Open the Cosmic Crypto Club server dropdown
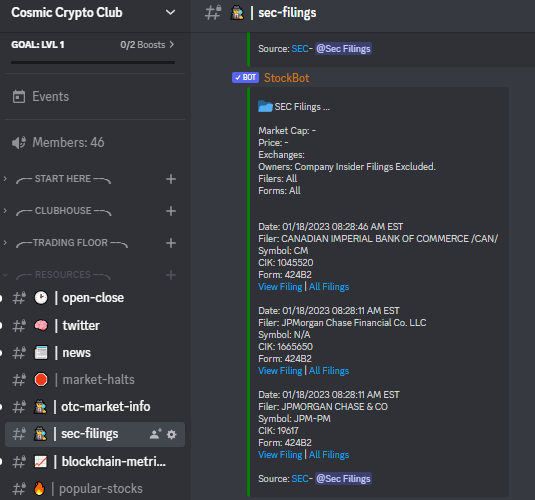The image size is (535, 500). (x=170, y=13)
